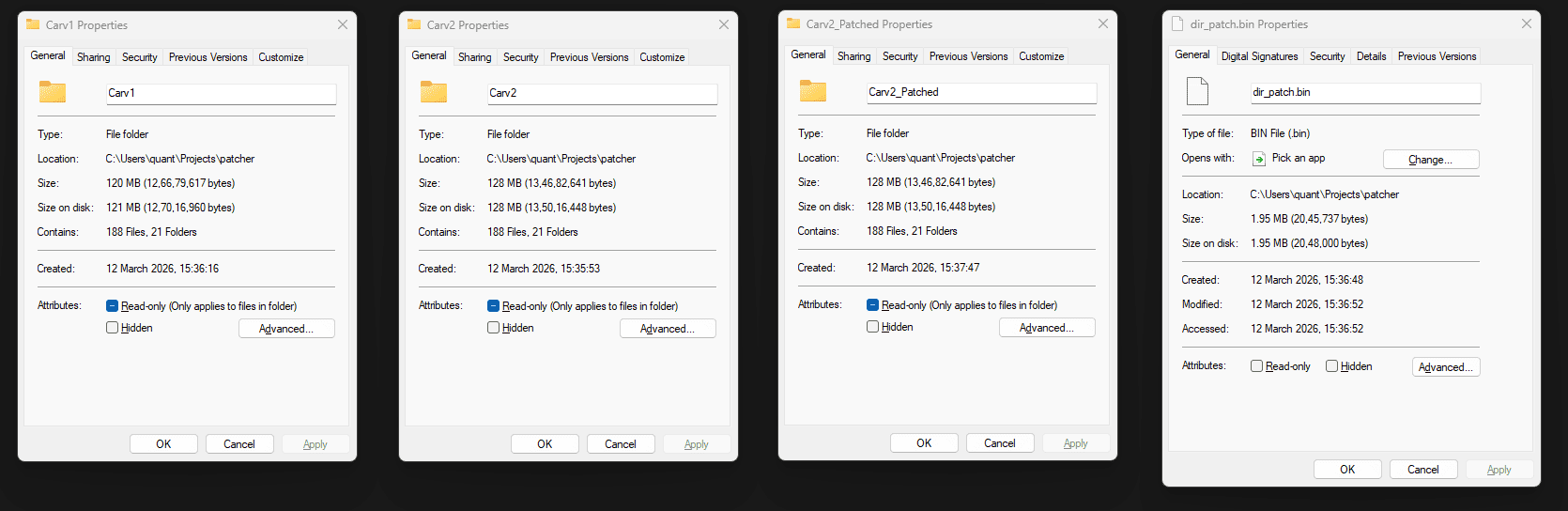Open Previous Versions tab in Carv1 Properties
1568x511 pixels.
[x=208, y=57]
